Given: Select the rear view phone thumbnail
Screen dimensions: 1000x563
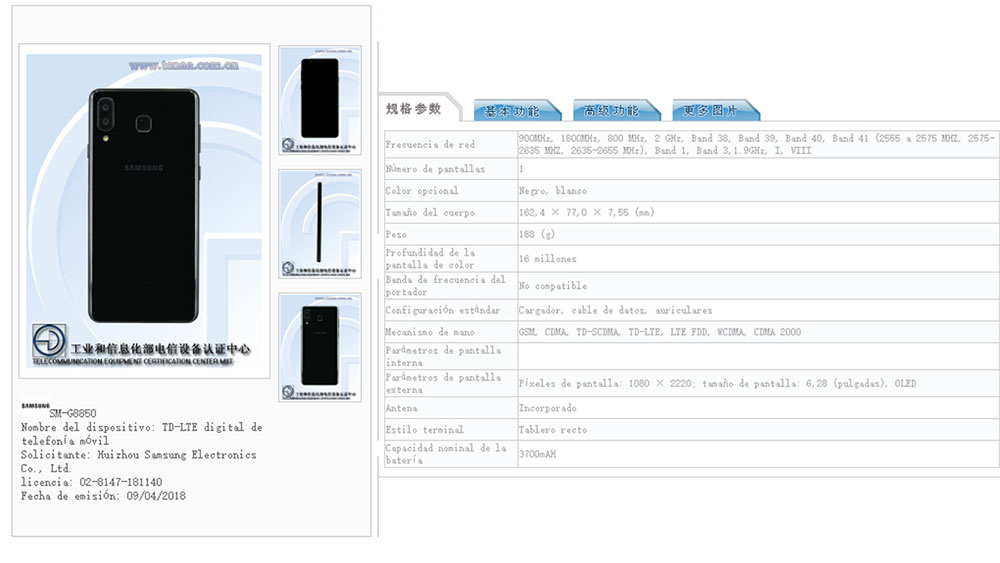Looking at the screenshot, I should click(x=320, y=347).
